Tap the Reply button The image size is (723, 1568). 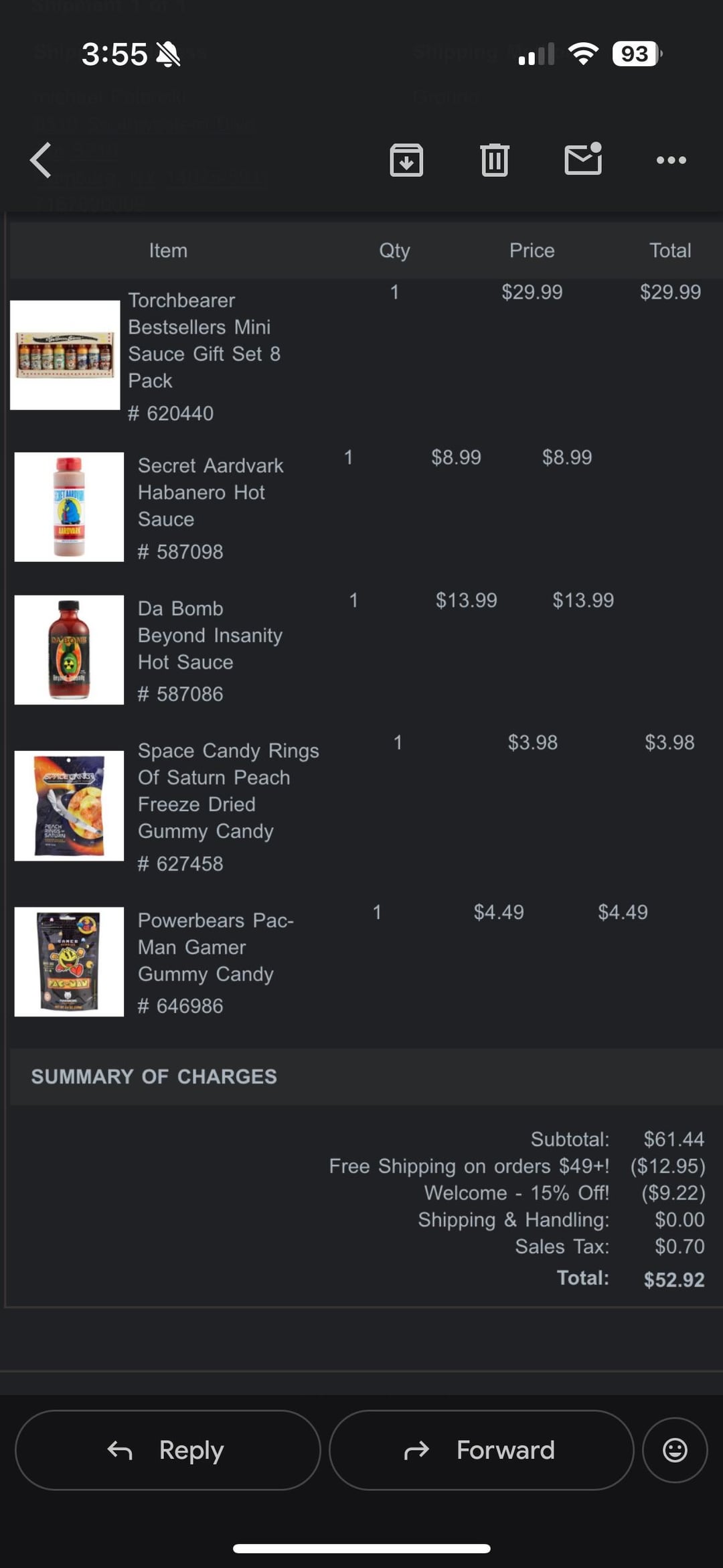(167, 1450)
